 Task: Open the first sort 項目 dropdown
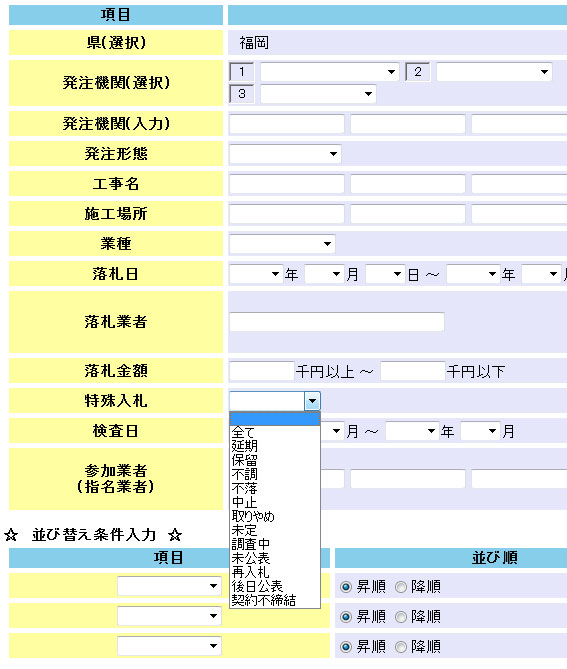pyautogui.click(x=169, y=586)
